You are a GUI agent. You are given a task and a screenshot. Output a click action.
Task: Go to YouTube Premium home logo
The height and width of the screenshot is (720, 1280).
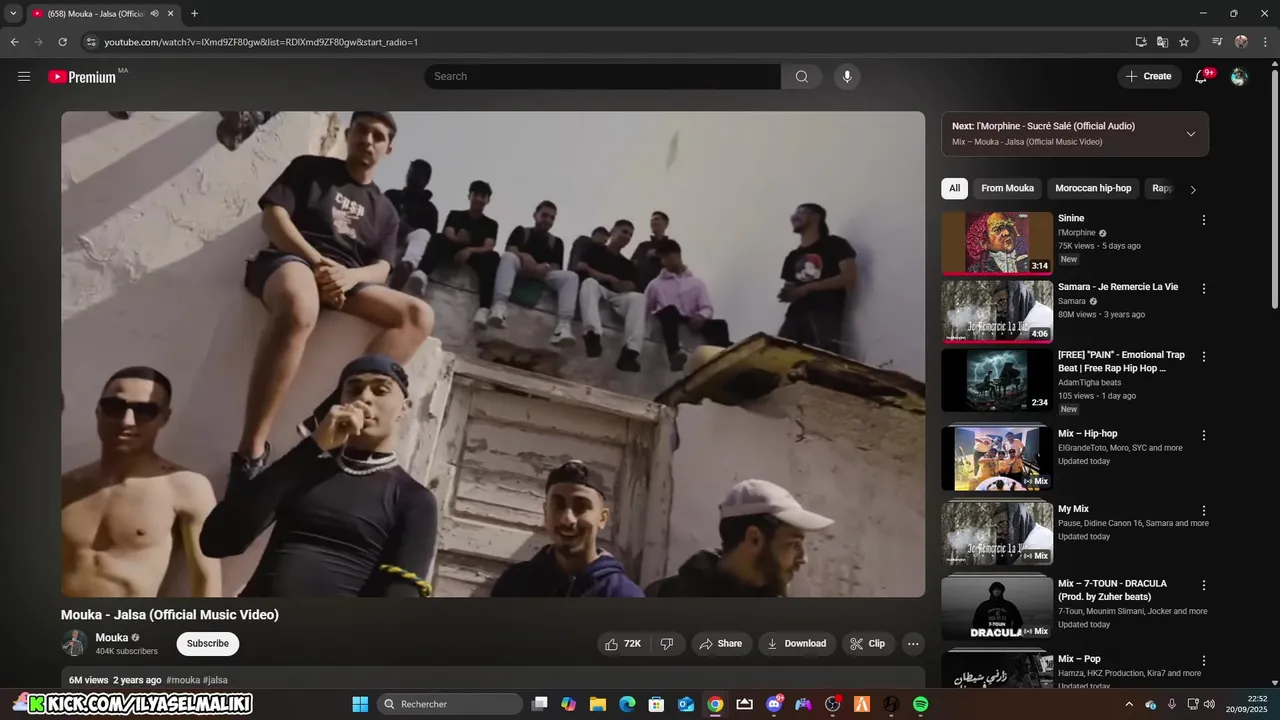82,76
